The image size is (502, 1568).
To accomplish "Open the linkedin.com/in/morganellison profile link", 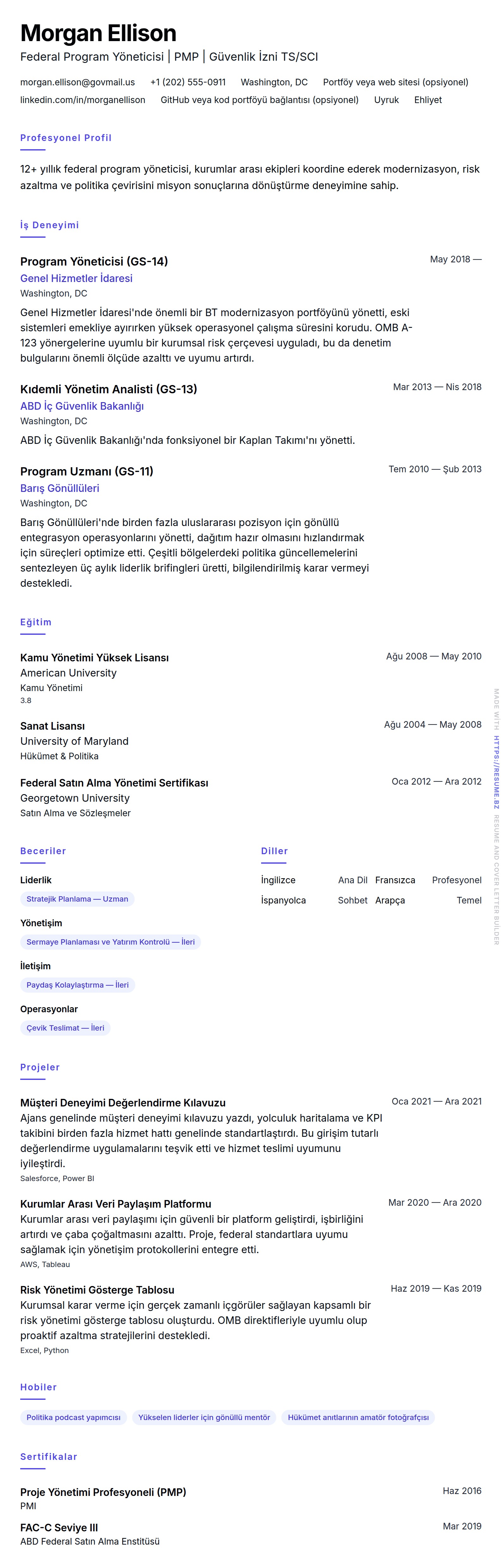I will [83, 100].
